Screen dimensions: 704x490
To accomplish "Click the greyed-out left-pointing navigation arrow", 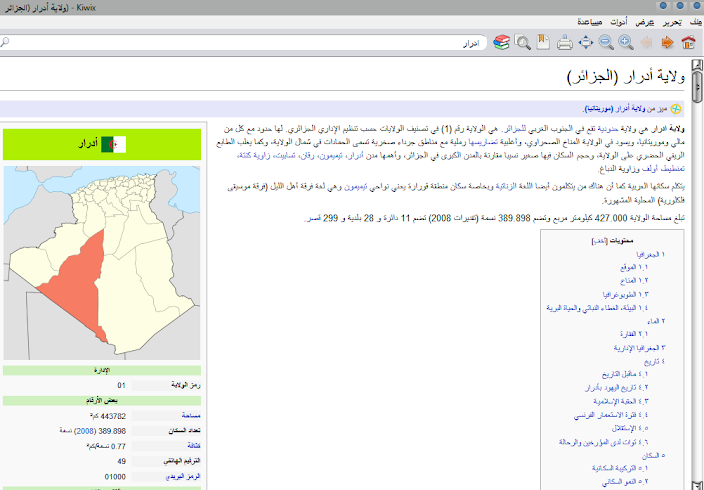I will pyautogui.click(x=647, y=43).
